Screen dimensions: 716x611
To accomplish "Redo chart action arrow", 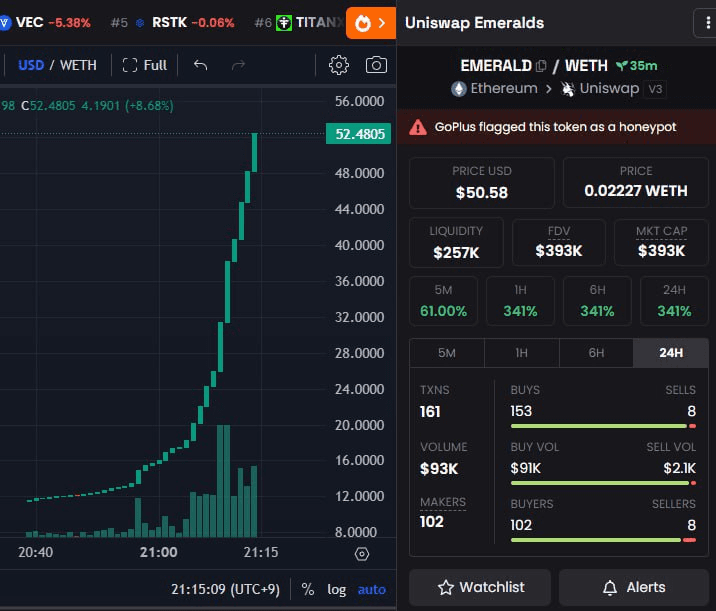I will click(238, 65).
